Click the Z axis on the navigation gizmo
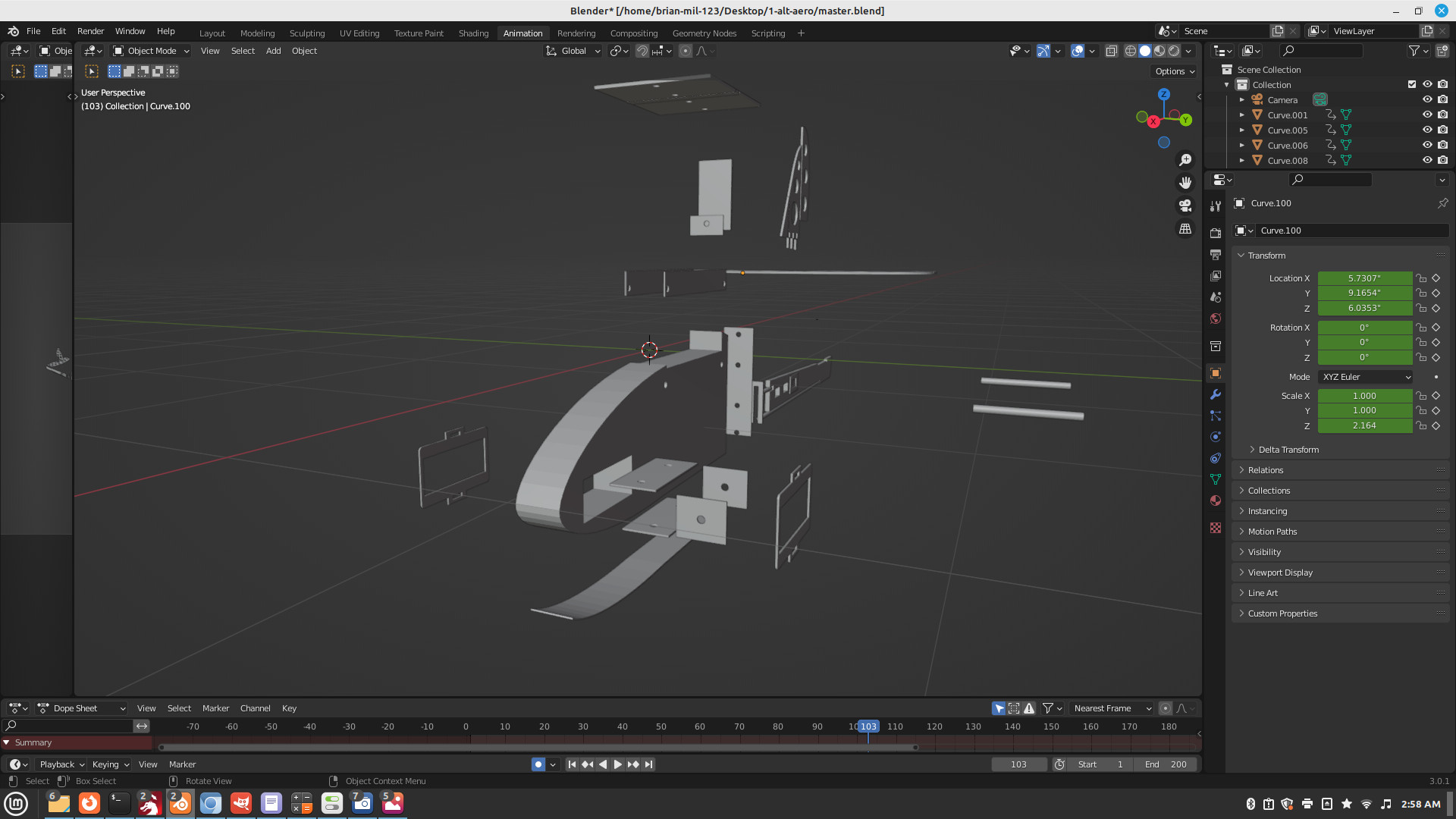The image size is (1456, 819). (1164, 94)
